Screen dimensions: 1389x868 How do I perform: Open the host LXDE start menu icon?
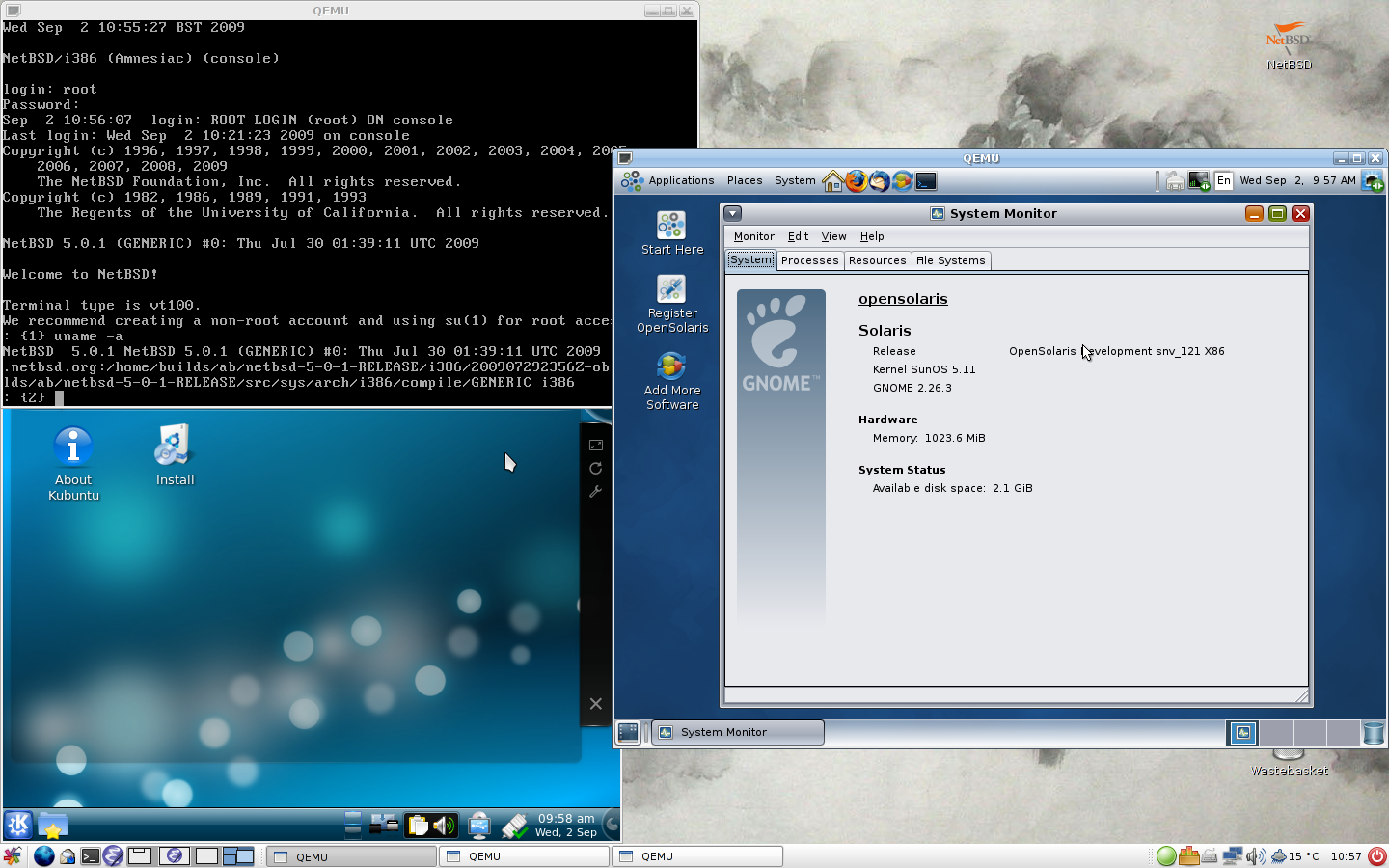13,855
